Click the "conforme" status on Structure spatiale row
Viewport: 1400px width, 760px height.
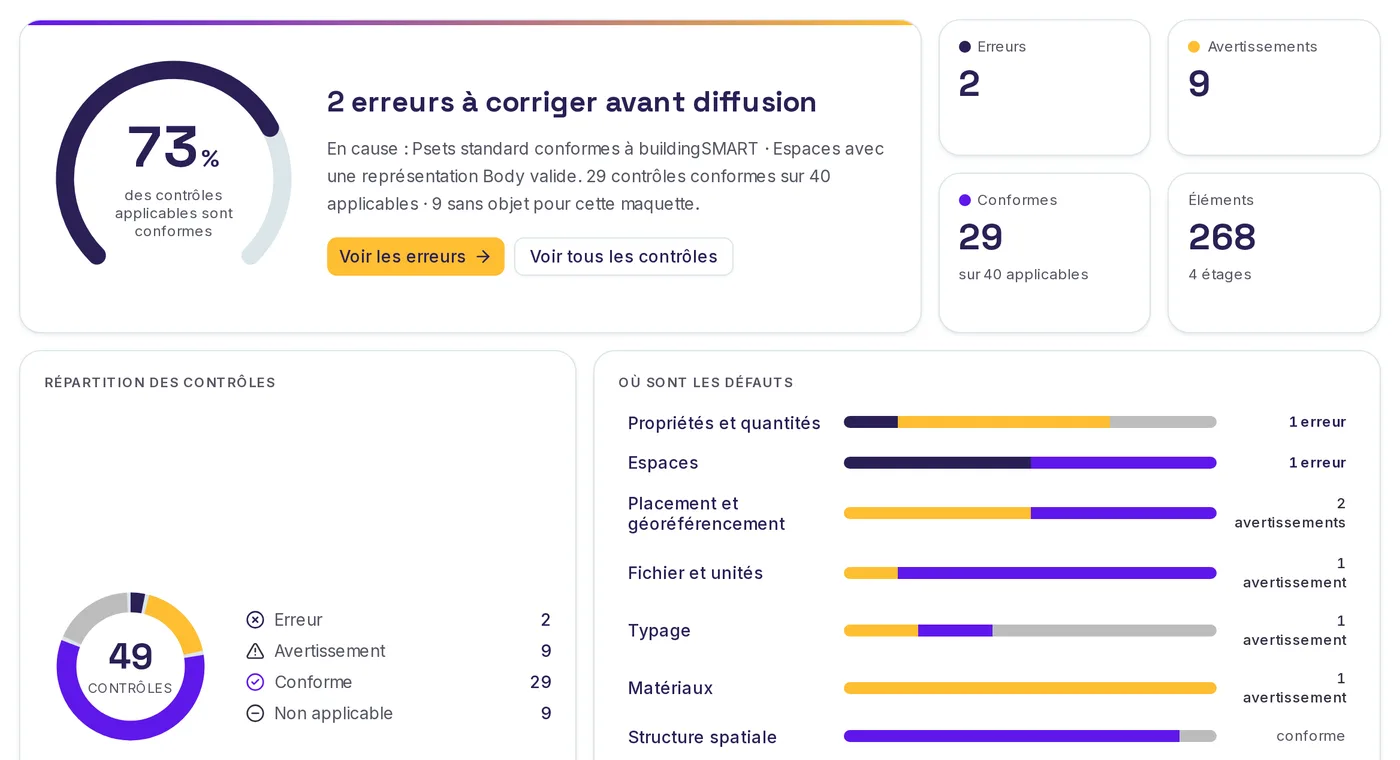(1310, 736)
